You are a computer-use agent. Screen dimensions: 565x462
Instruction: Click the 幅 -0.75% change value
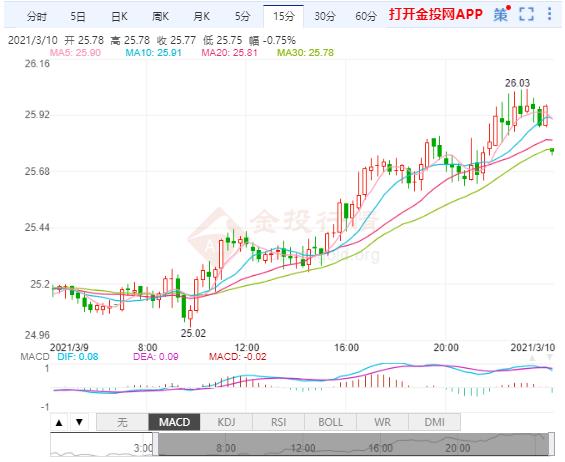(x=272, y=40)
